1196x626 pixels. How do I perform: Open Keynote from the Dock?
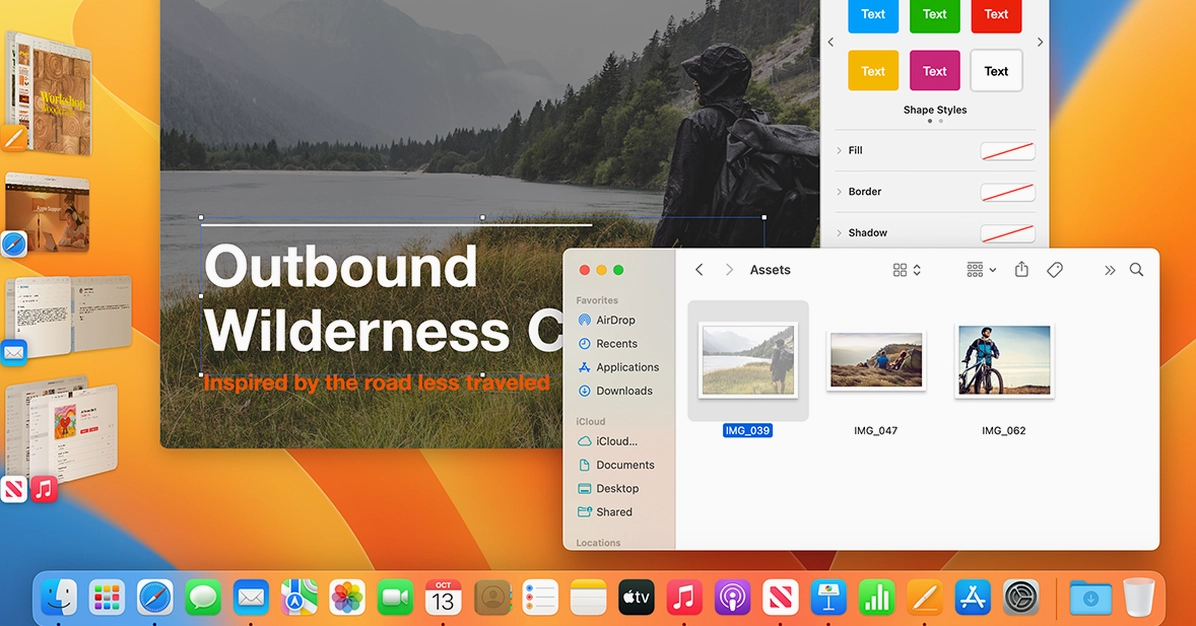point(829,598)
